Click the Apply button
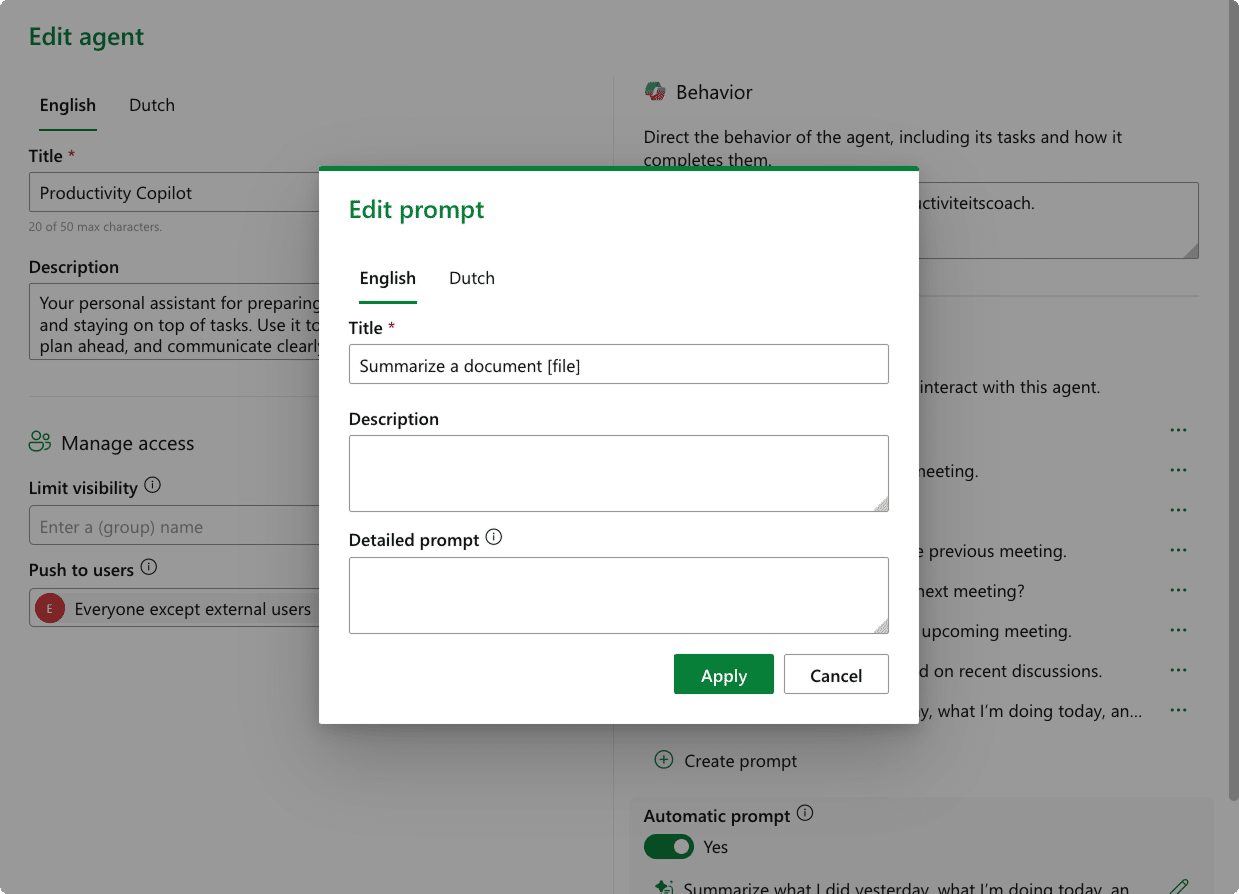 [x=724, y=675]
